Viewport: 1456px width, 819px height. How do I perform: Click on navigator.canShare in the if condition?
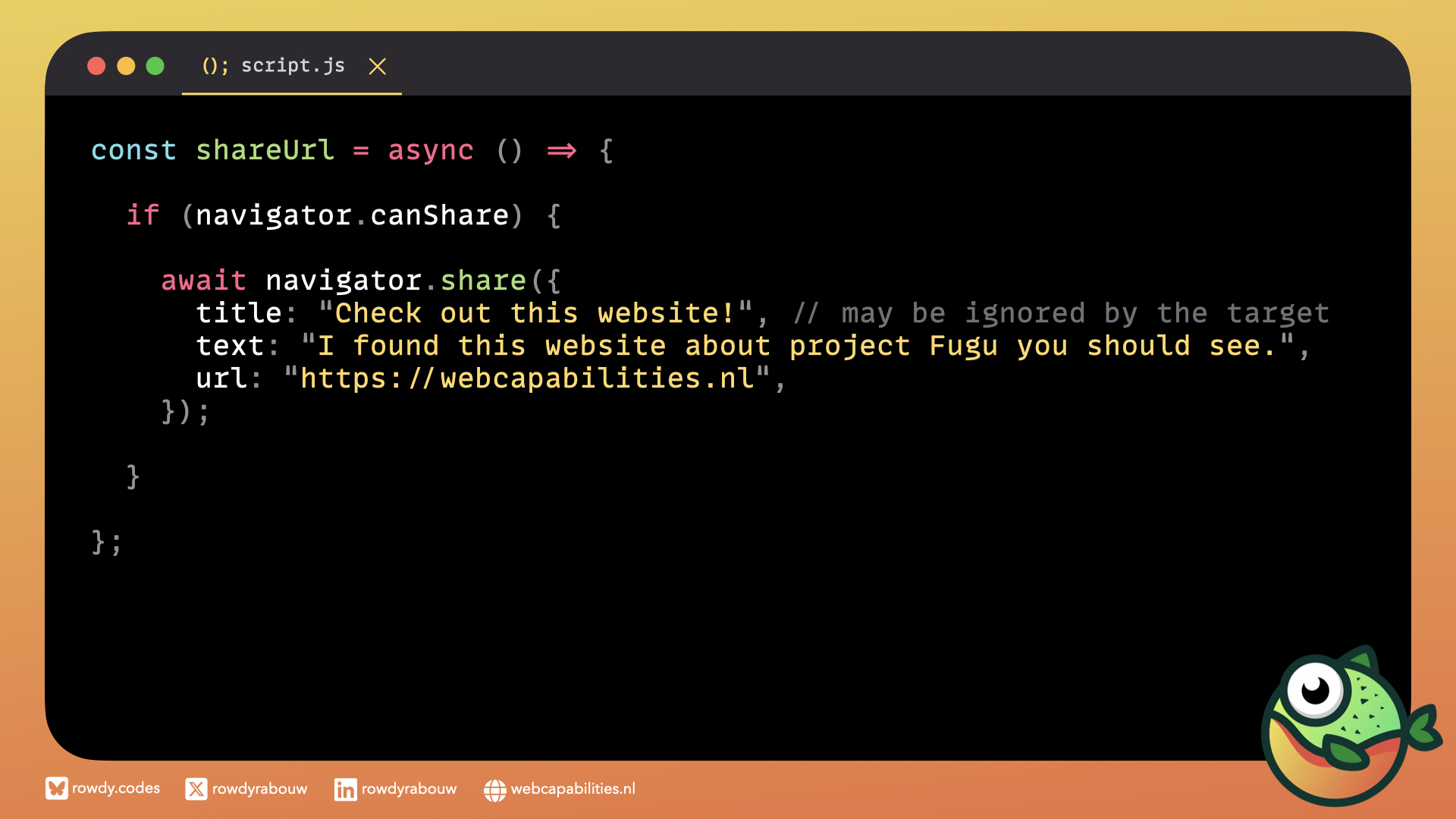(352, 215)
